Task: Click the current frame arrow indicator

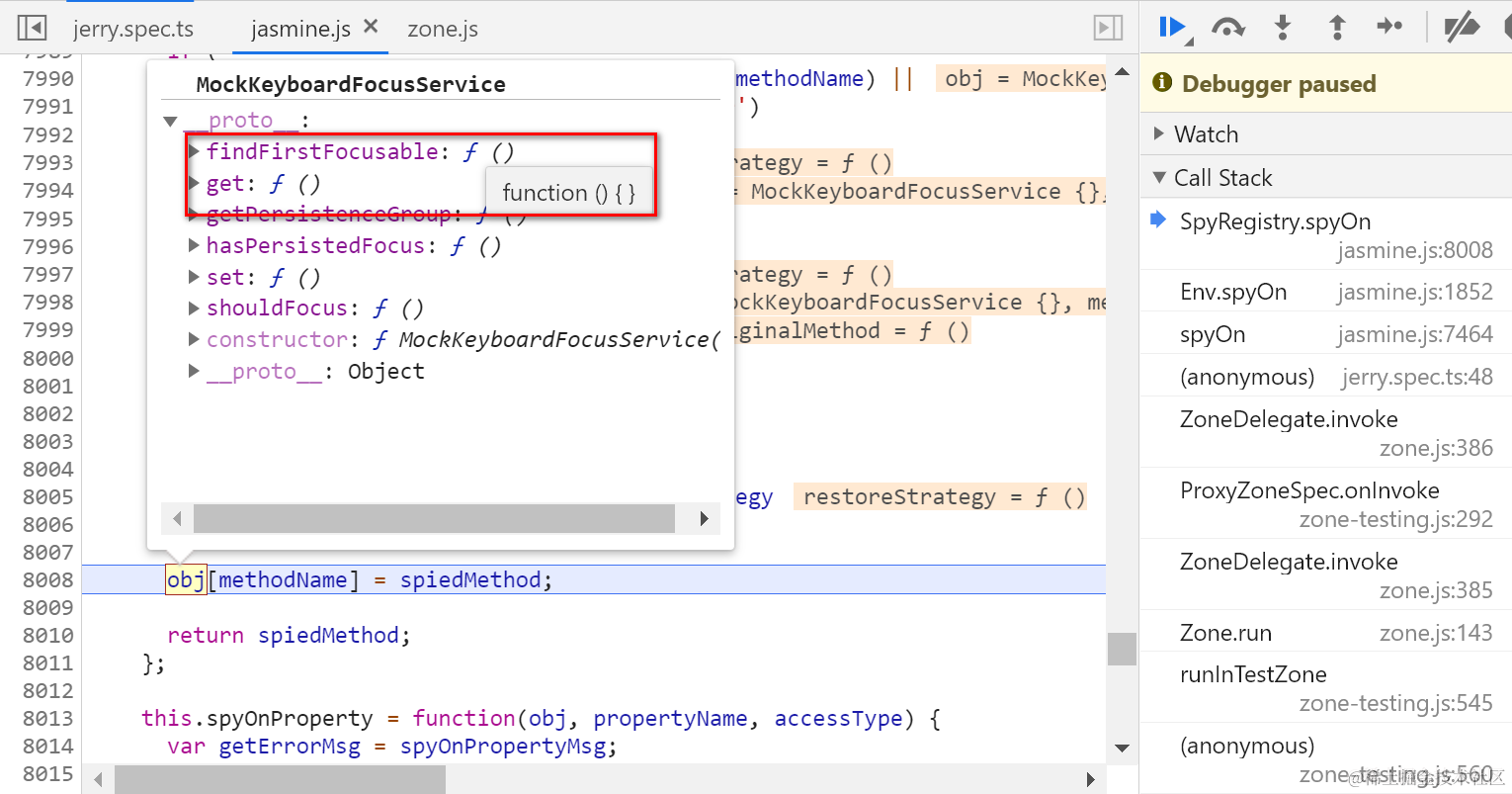Action: point(1158,220)
